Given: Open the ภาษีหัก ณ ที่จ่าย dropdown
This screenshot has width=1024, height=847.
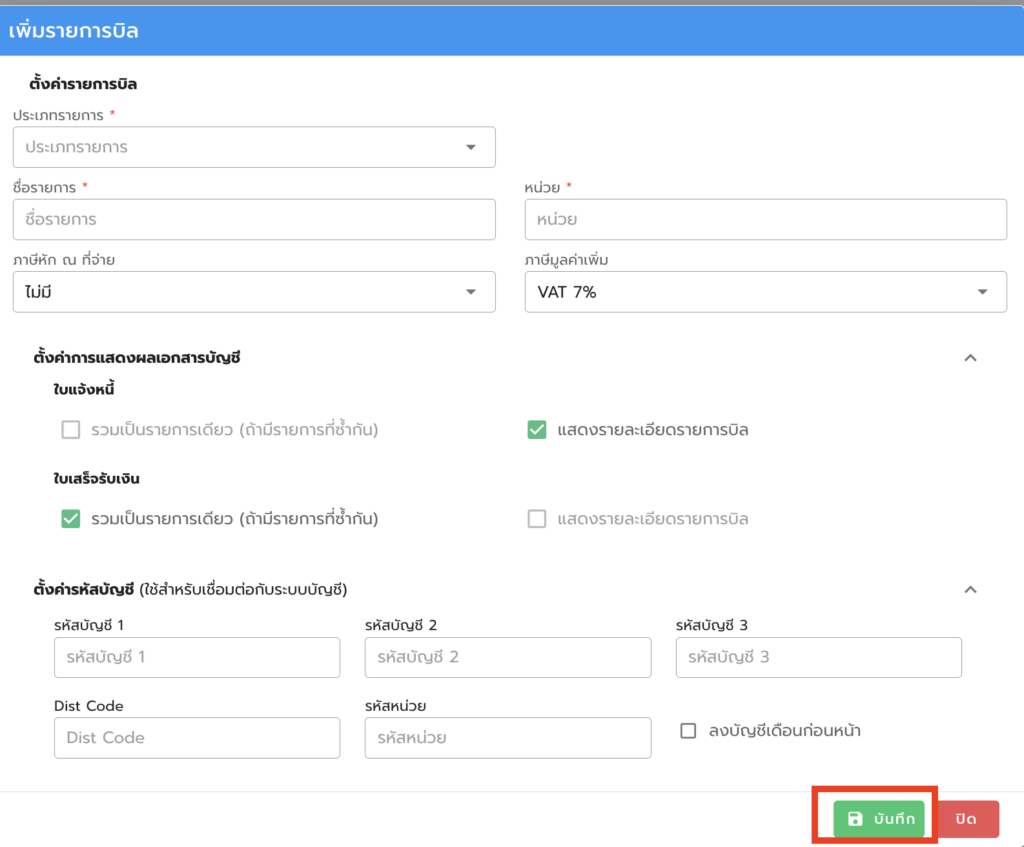Looking at the screenshot, I should (x=254, y=292).
